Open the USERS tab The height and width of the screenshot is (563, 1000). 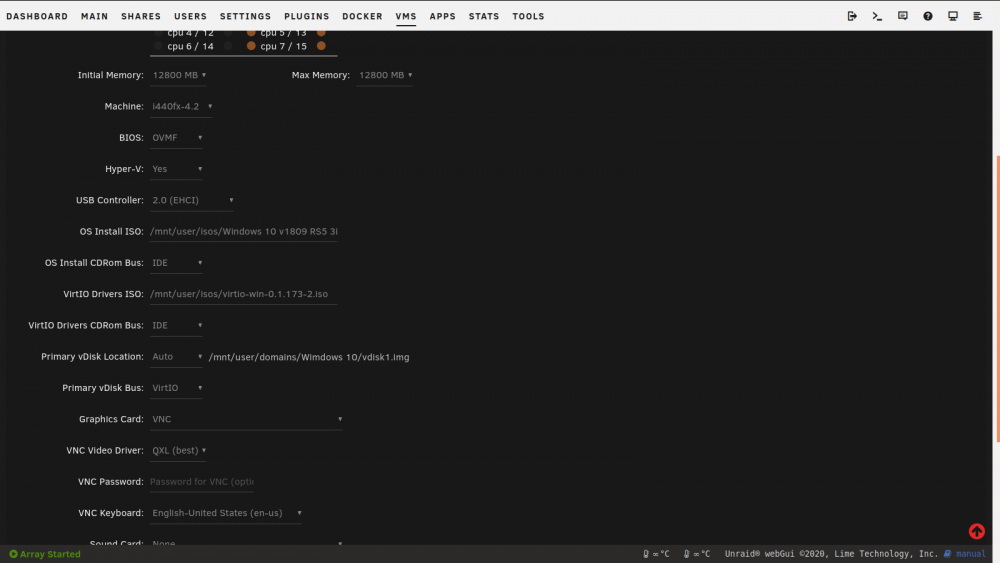pyautogui.click(x=191, y=16)
